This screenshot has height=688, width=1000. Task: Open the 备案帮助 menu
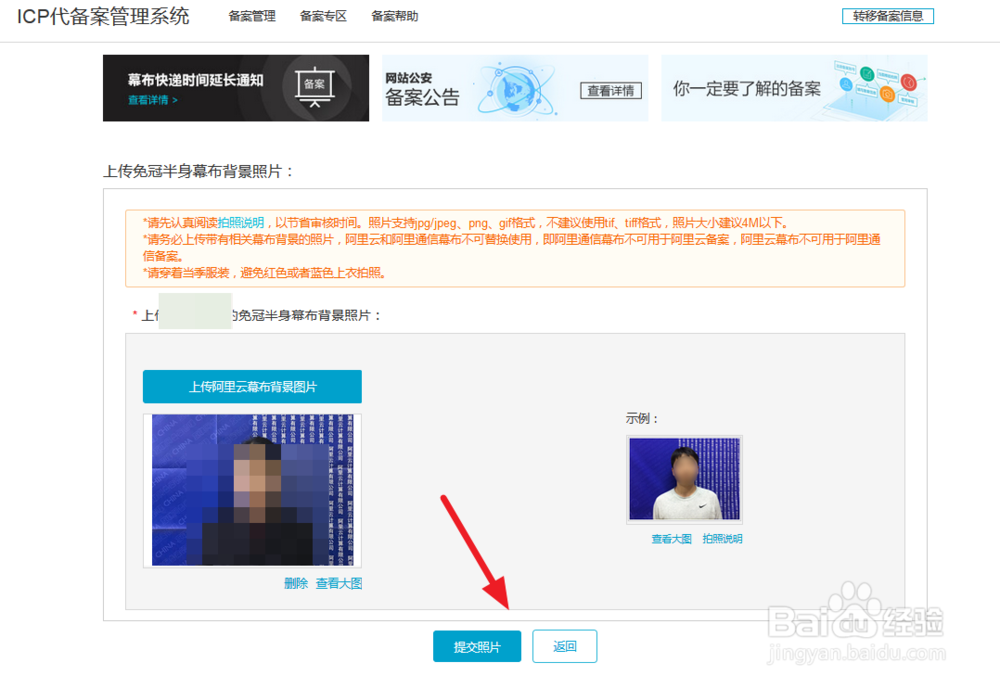(395, 16)
